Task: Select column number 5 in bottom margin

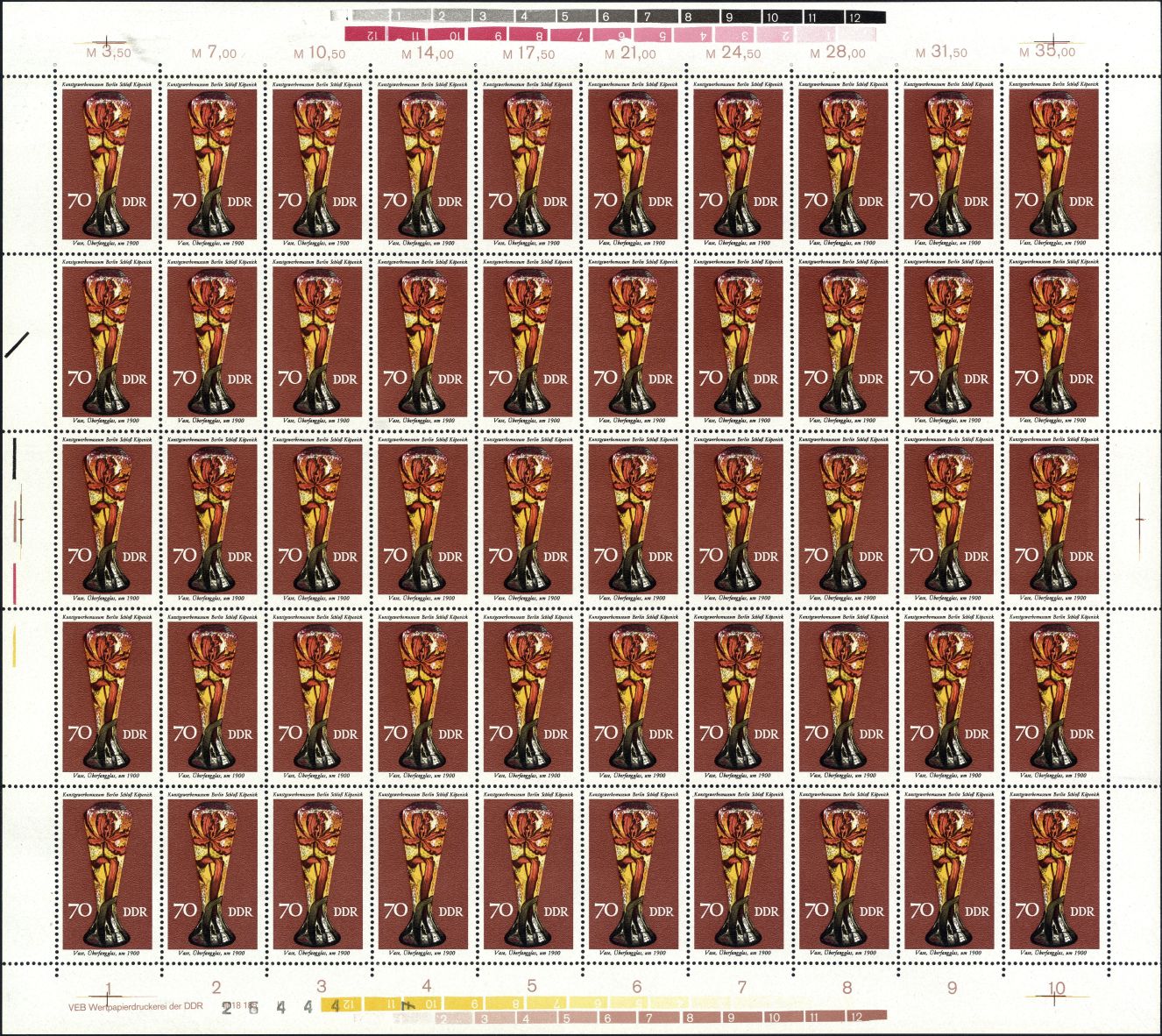Action: click(532, 987)
